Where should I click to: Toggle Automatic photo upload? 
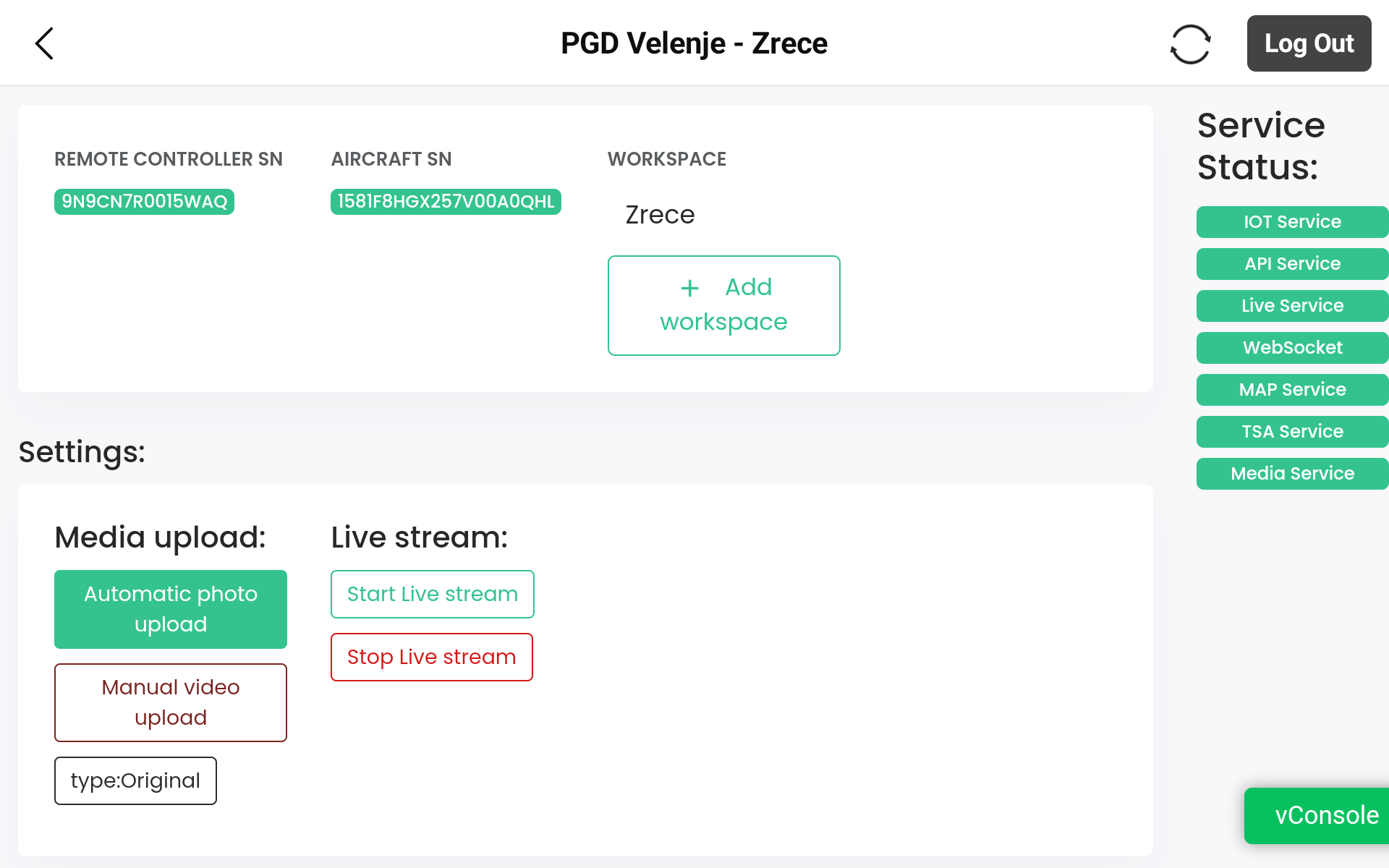171,609
